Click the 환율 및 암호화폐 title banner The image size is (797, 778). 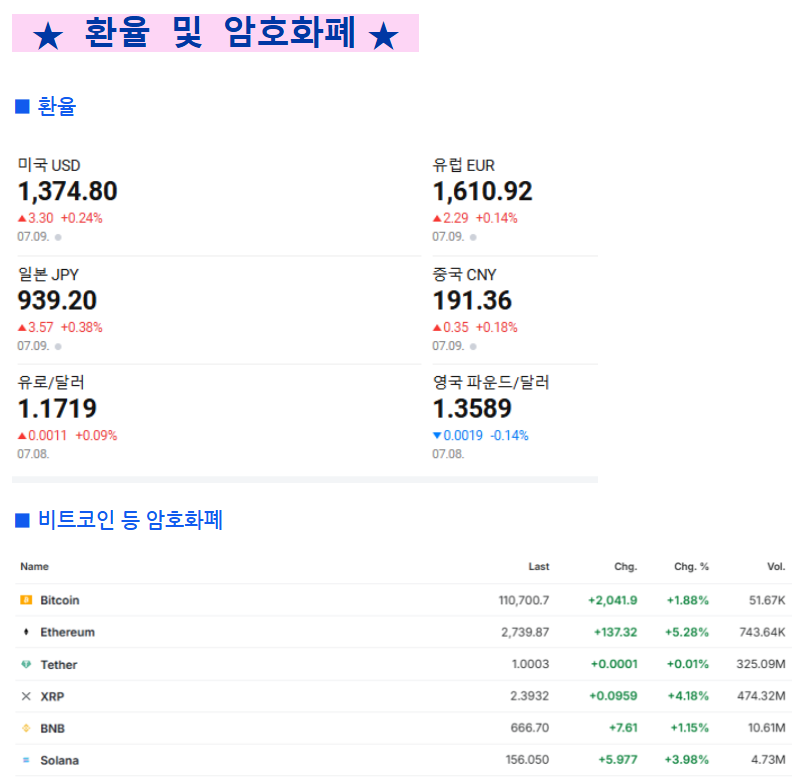pyautogui.click(x=216, y=33)
